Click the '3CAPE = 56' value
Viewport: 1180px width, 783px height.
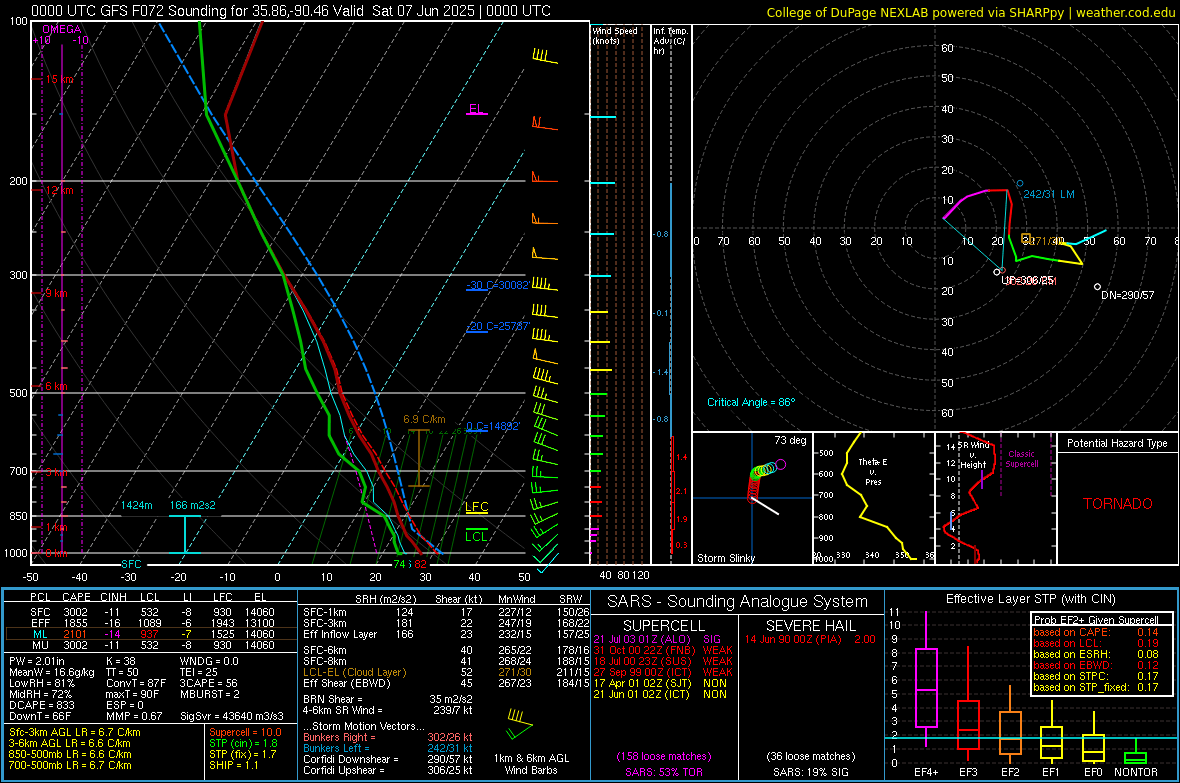(208, 684)
